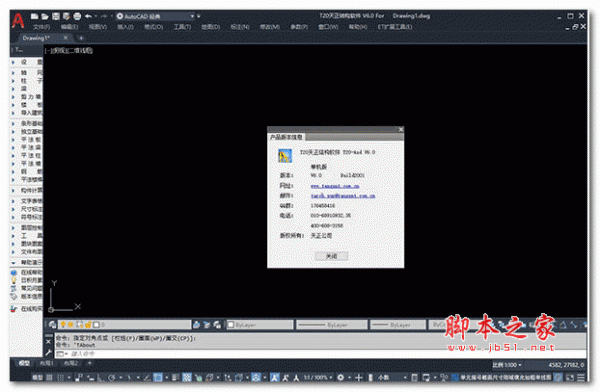Image resolution: width=600 pixels, height=392 pixels.
Task: Click the Save As icon in quick access toolbar
Action: (66, 16)
